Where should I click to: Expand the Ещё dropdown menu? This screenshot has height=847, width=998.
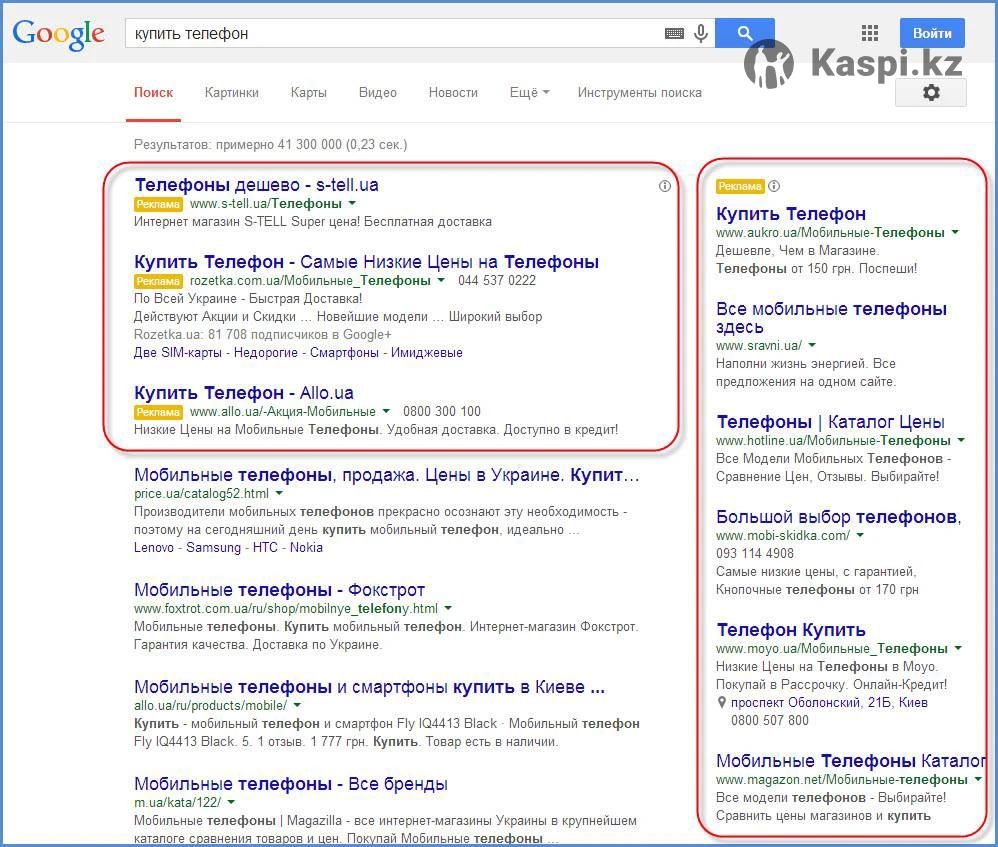pyautogui.click(x=529, y=92)
